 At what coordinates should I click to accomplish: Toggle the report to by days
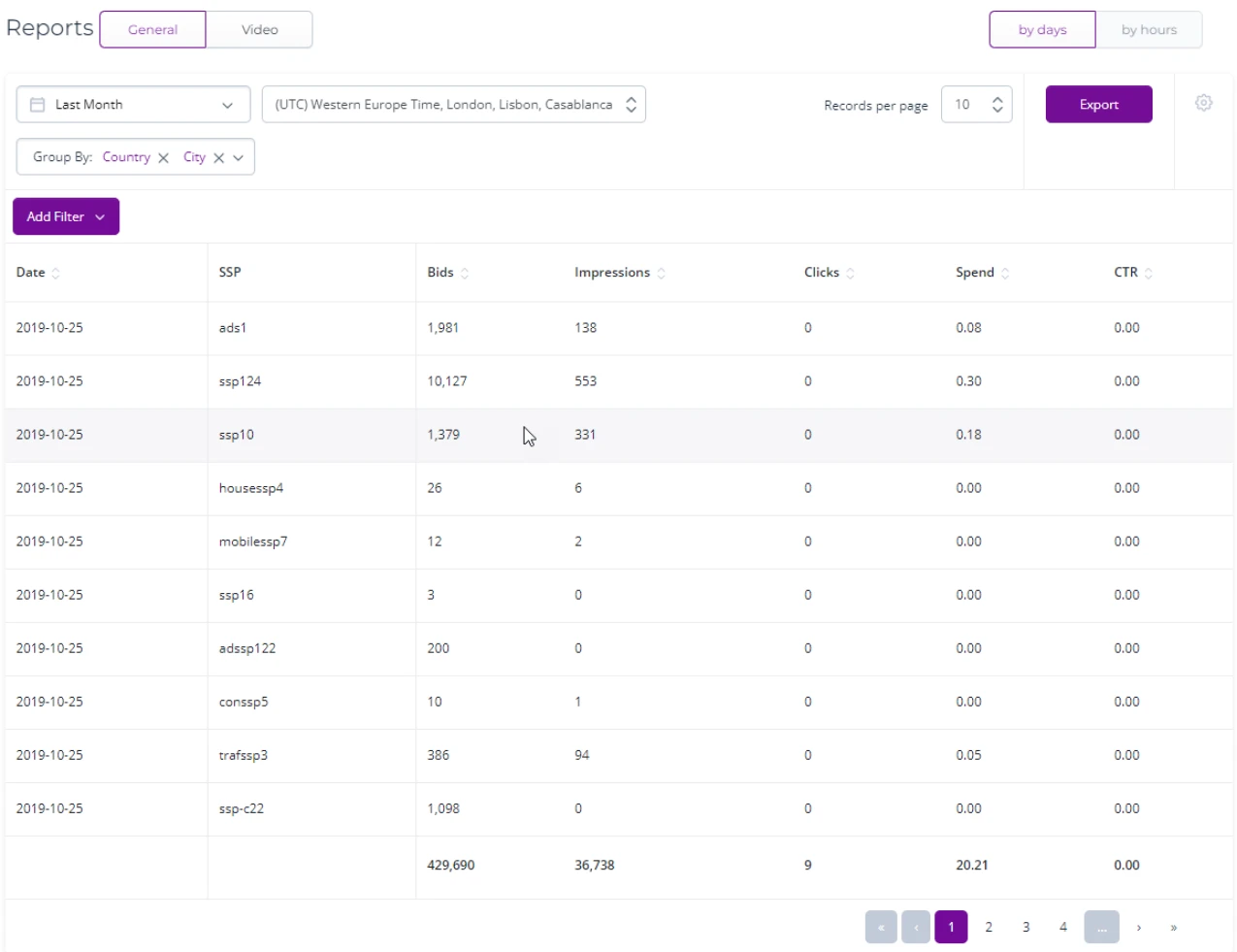(x=1042, y=30)
